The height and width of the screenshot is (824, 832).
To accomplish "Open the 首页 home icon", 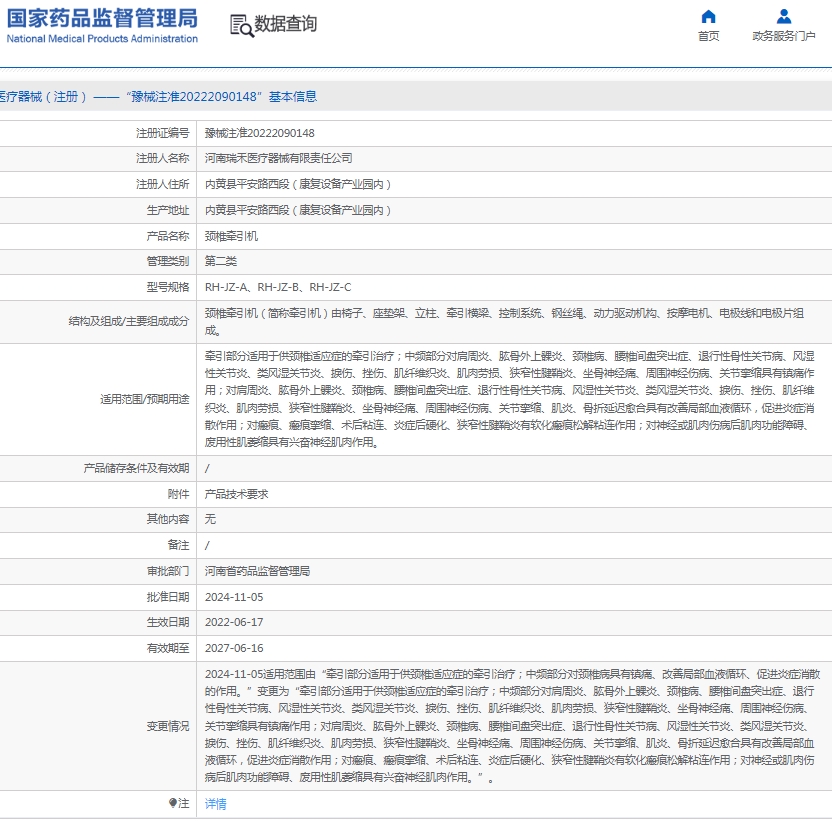I will point(708,16).
